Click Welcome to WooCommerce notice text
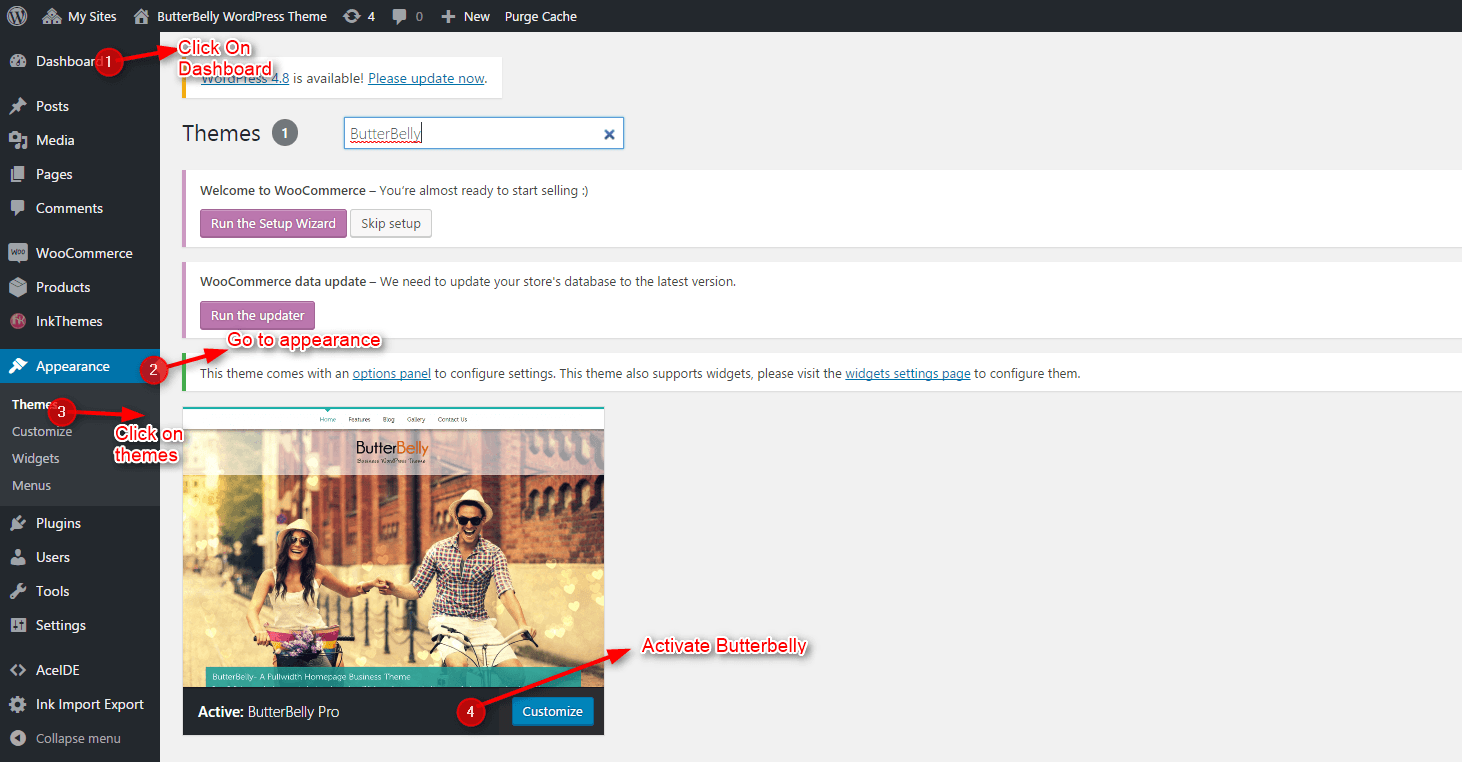 point(394,190)
